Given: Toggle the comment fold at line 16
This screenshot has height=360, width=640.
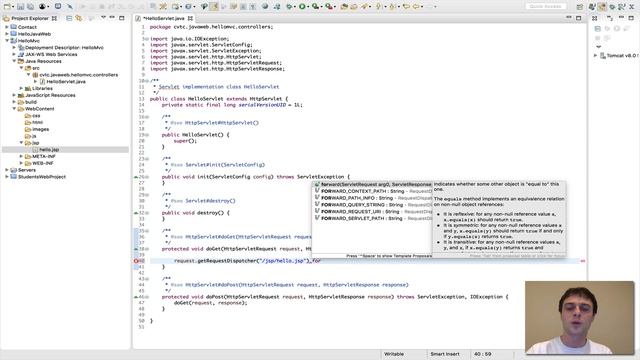Looking at the screenshot, I should coord(146,117).
